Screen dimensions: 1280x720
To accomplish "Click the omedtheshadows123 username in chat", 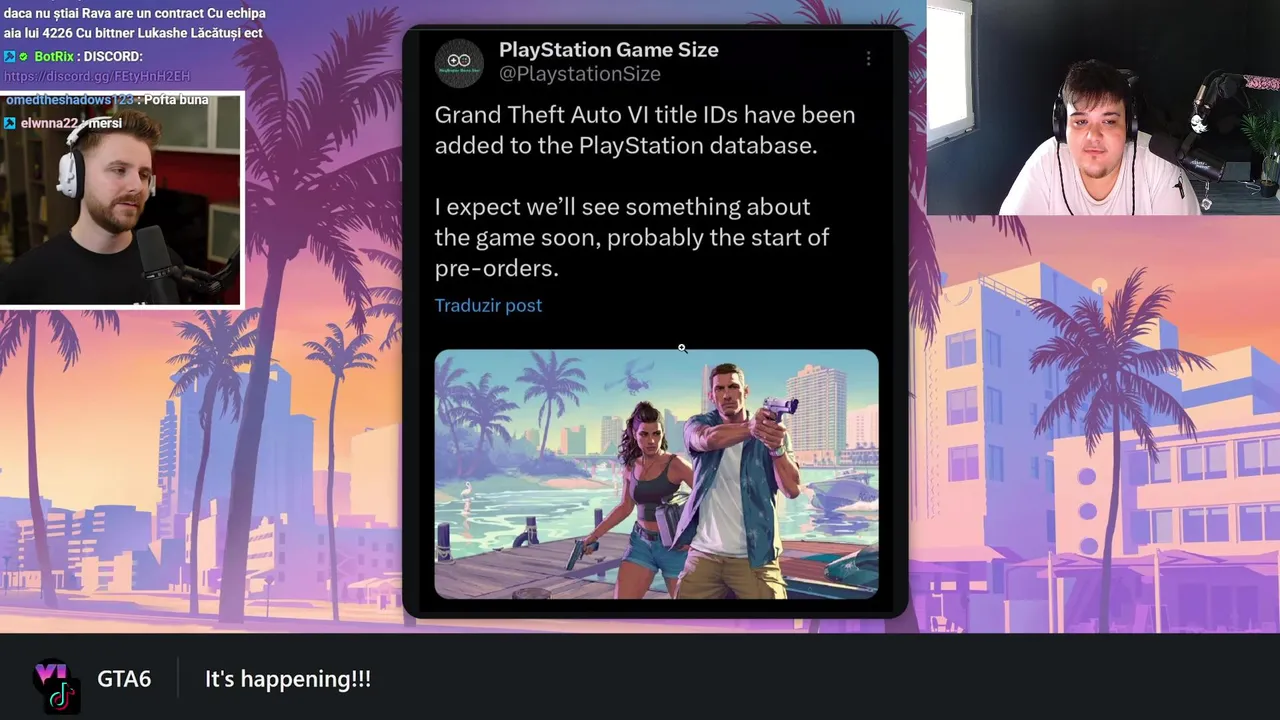I will (x=70, y=100).
